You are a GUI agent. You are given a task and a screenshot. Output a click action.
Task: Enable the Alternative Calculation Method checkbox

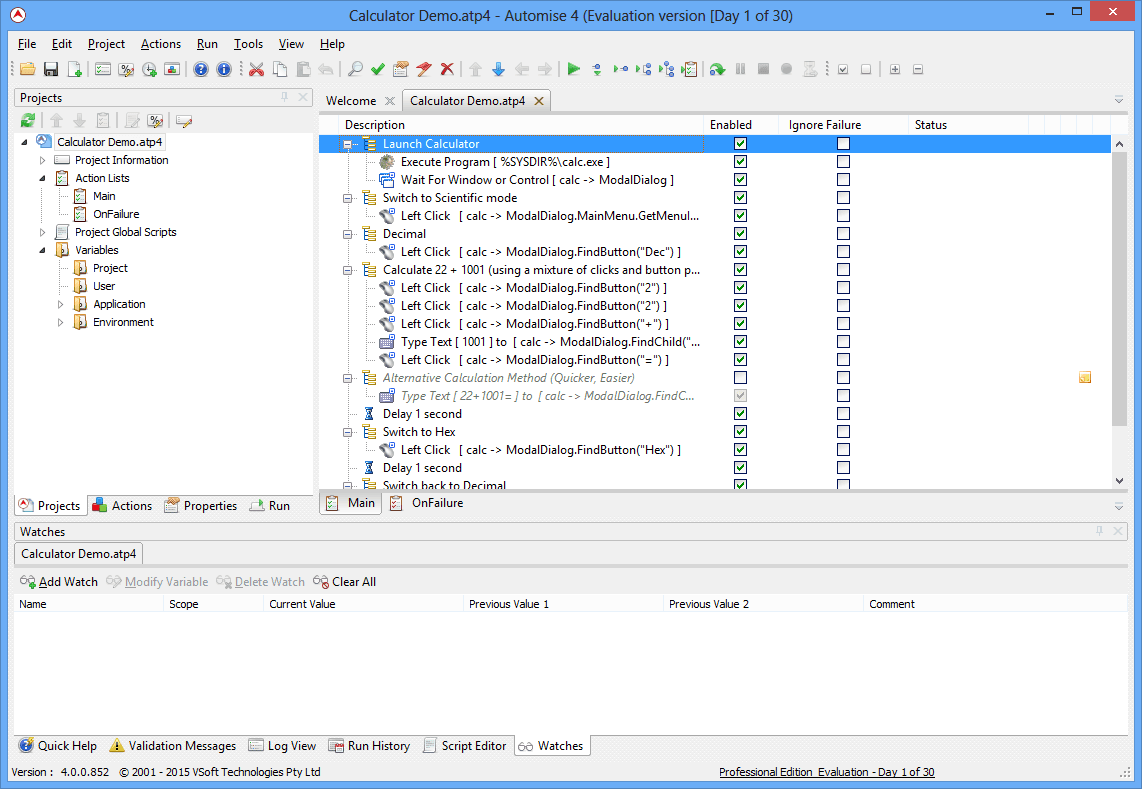(x=741, y=377)
